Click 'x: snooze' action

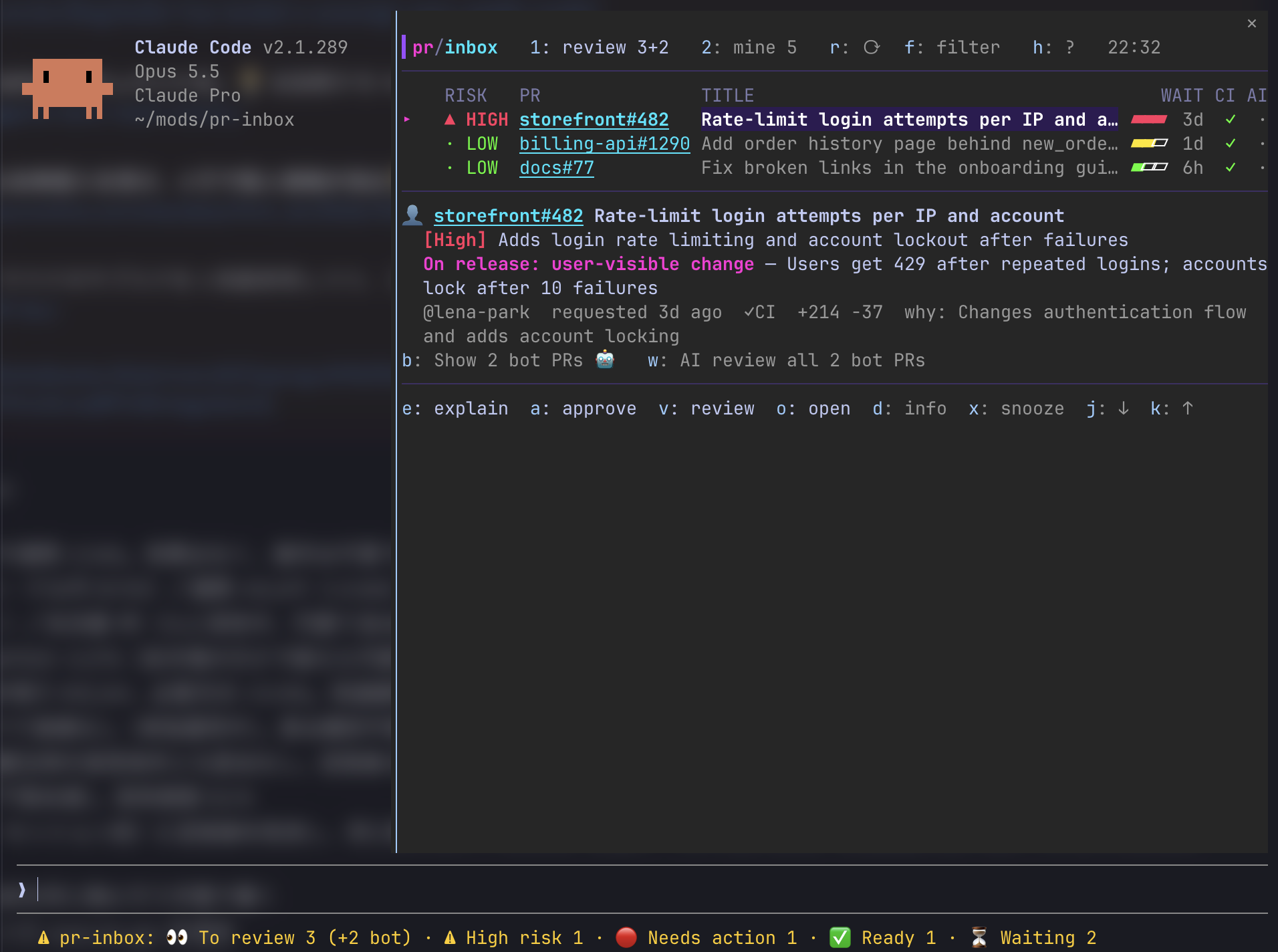coord(1017,408)
